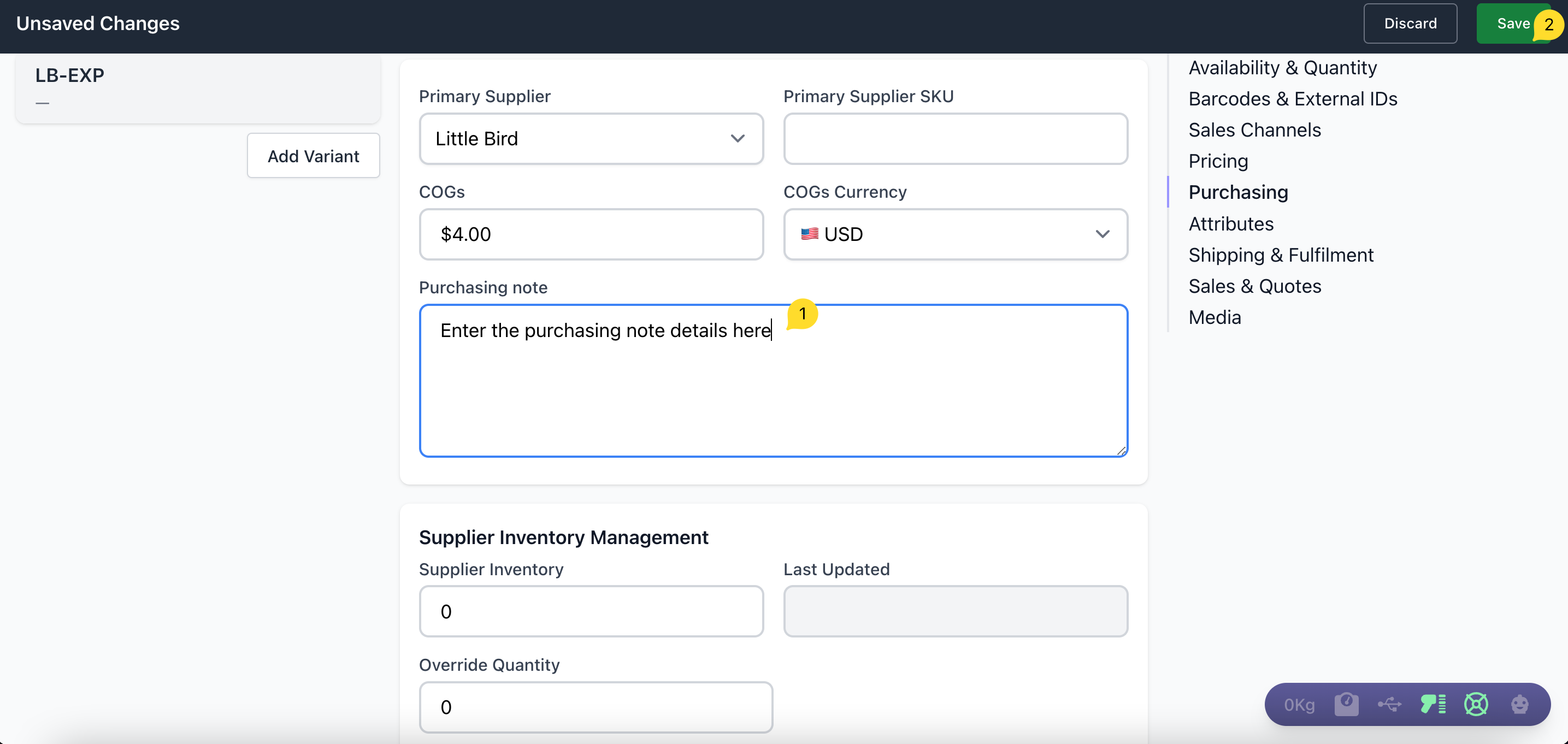Open the Primary Supplier dropdown

(591, 139)
